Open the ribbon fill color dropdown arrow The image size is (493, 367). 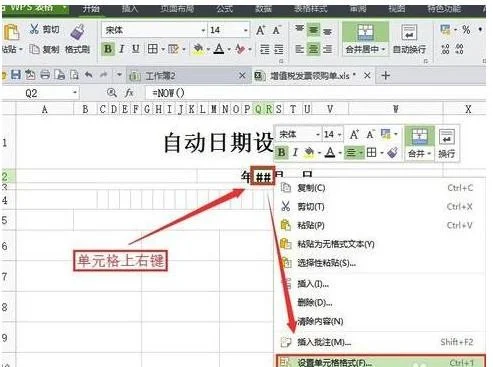click(x=208, y=49)
